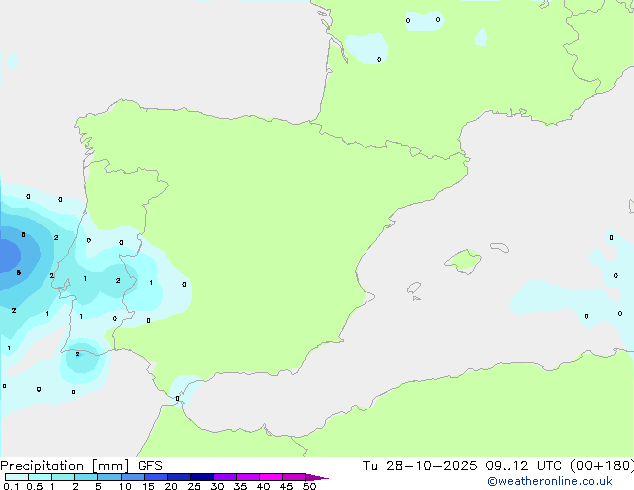Click the 45–50 mm legend color swatch

click(294, 477)
